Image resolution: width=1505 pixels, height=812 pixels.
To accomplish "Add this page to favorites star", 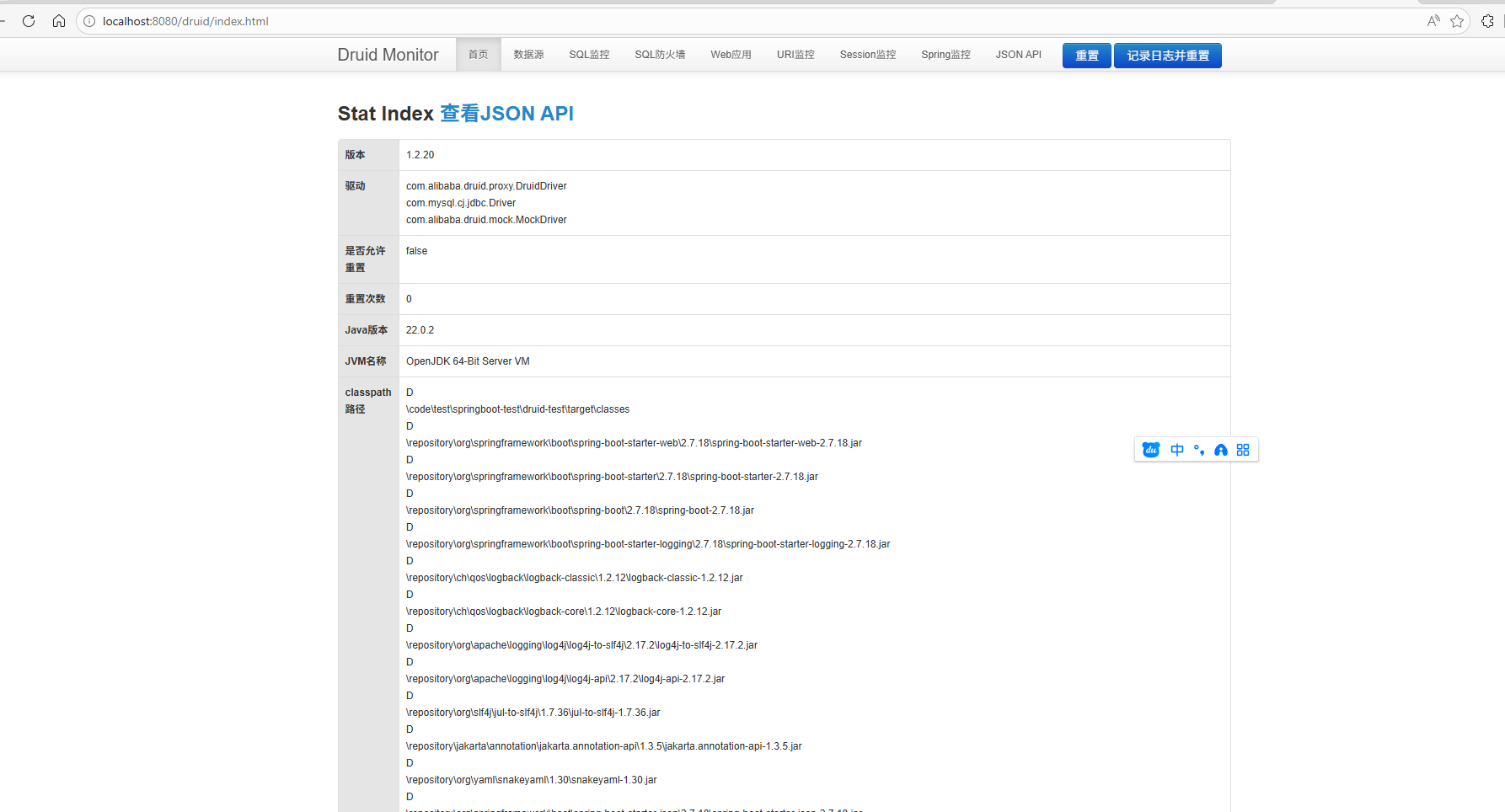I will [1457, 21].
